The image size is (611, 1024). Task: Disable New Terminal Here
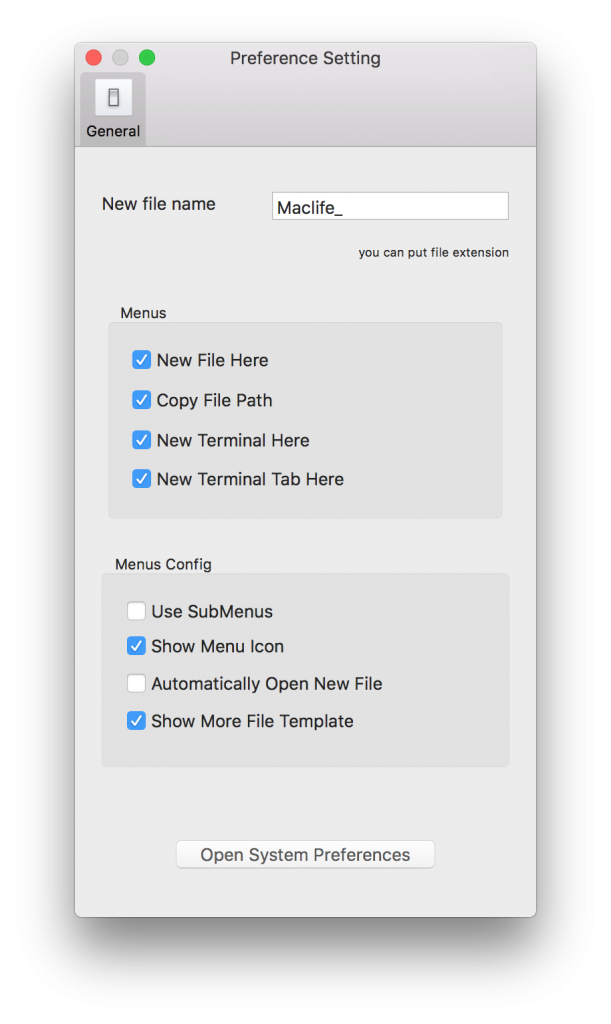pyautogui.click(x=141, y=439)
